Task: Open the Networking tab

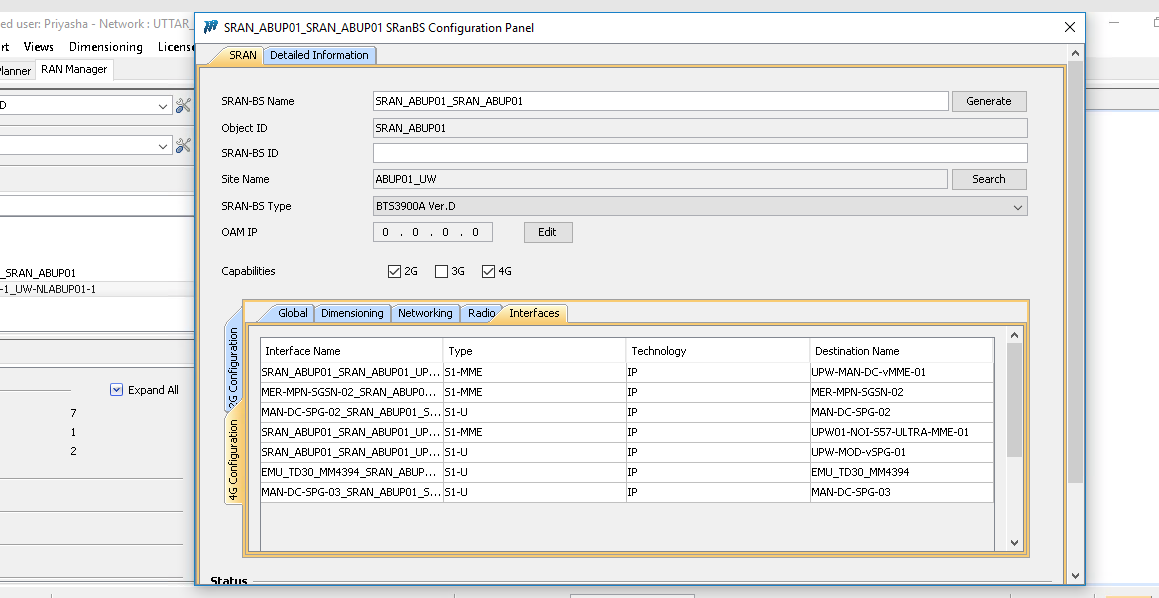Action: (x=425, y=313)
